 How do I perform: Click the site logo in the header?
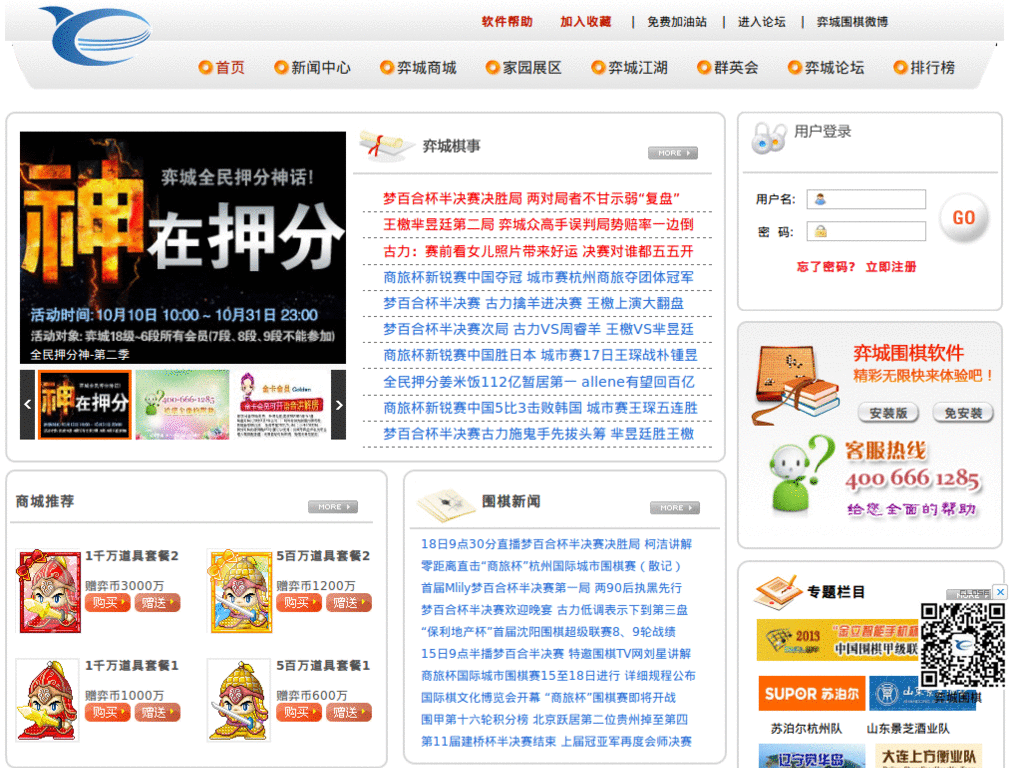(x=95, y=35)
